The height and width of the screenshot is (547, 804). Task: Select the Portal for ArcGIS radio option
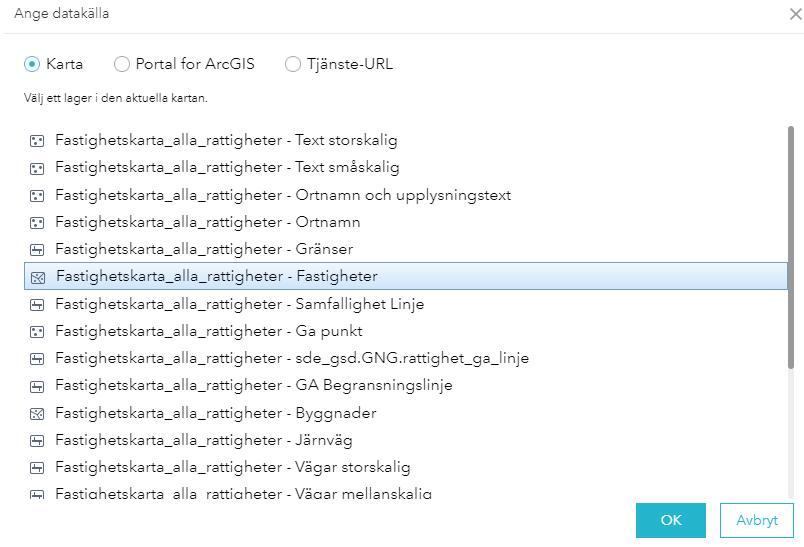click(122, 64)
